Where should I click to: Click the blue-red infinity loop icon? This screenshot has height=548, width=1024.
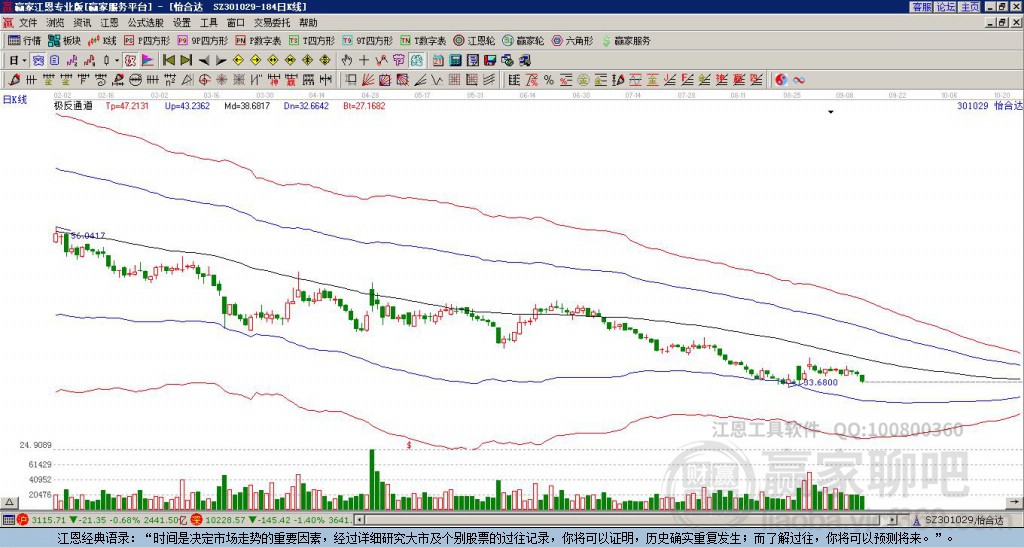799,80
